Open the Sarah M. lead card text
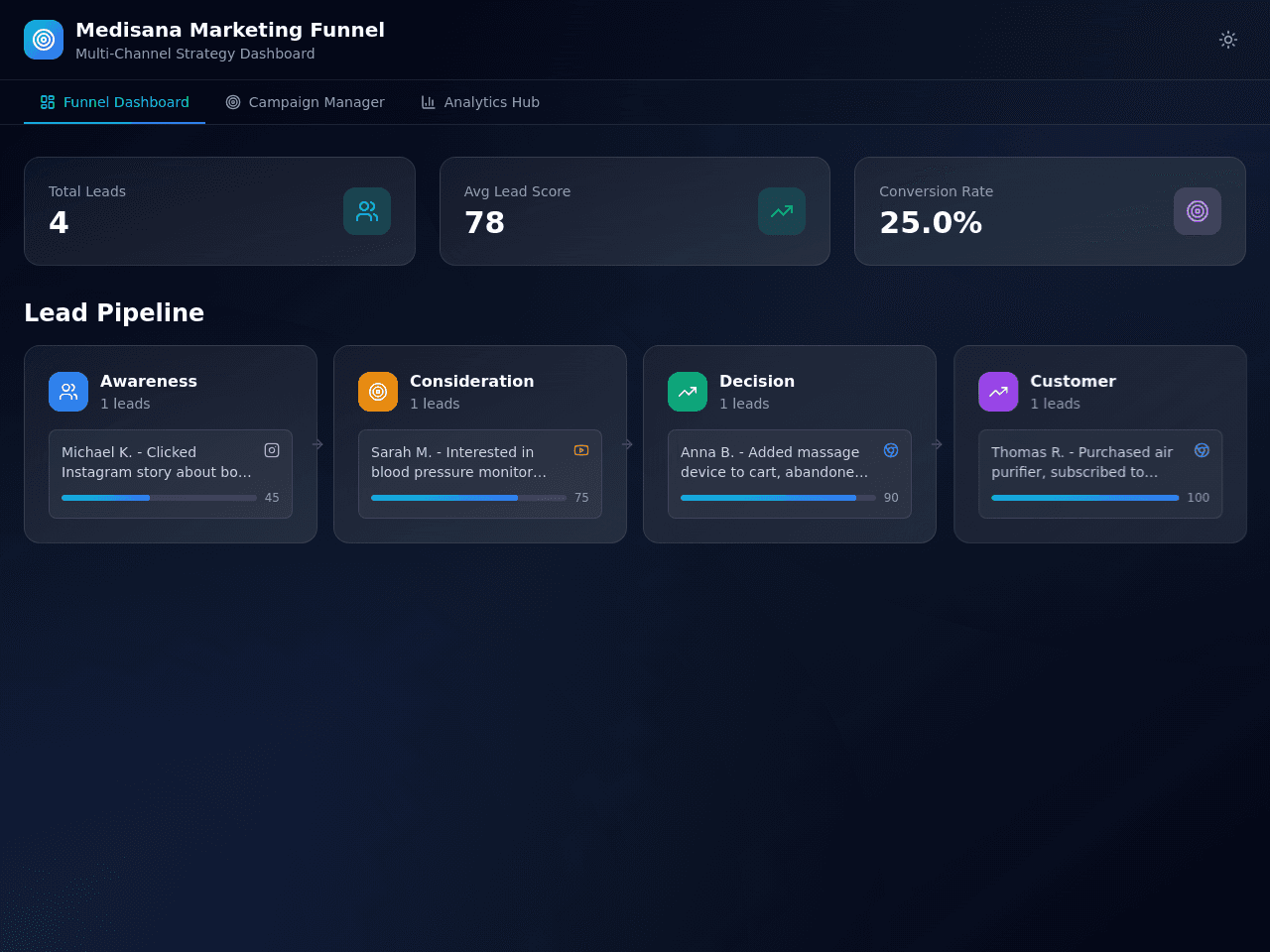This screenshot has width=1270, height=952. click(458, 462)
